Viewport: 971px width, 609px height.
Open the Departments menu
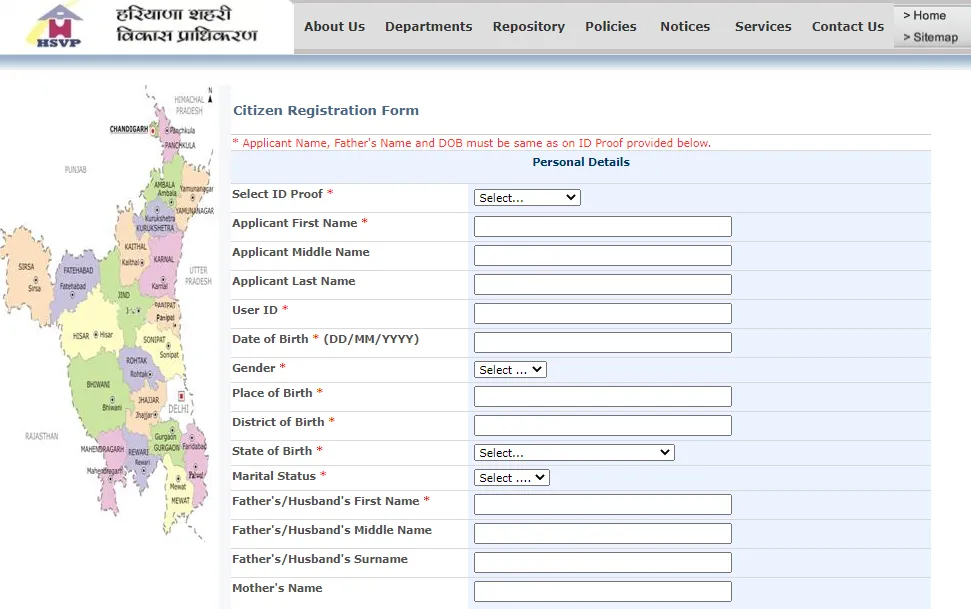click(428, 27)
